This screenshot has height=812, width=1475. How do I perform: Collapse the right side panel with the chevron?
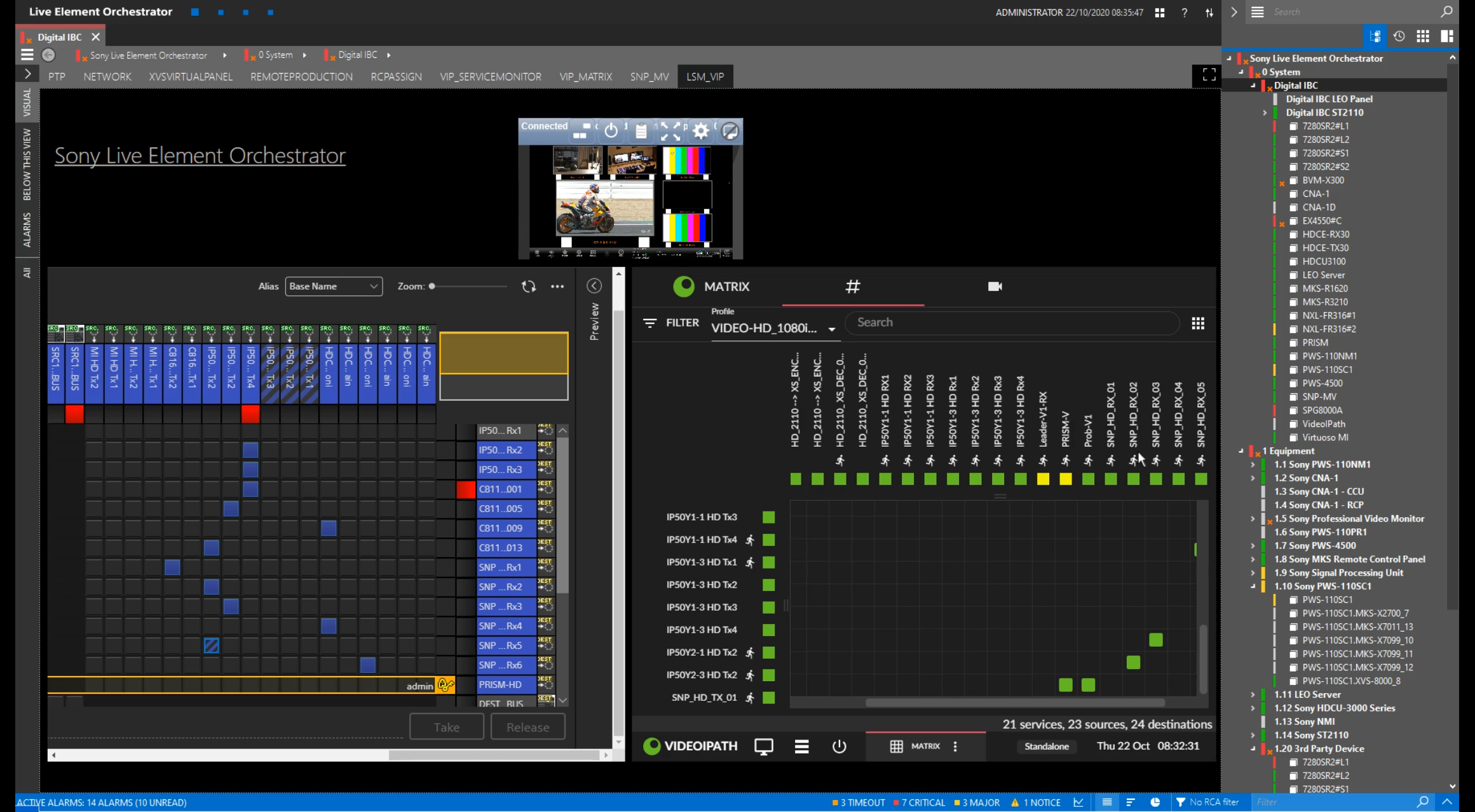(x=1234, y=12)
